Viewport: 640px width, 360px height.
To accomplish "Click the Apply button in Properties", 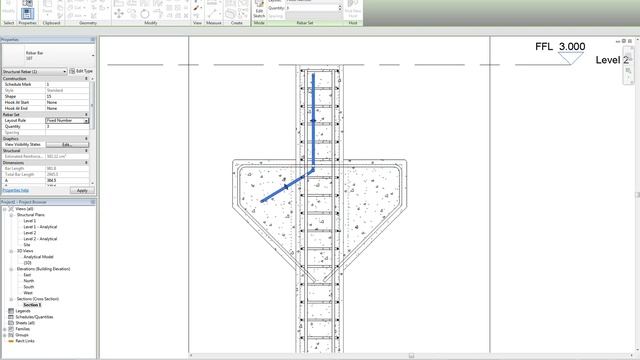I will (82, 191).
